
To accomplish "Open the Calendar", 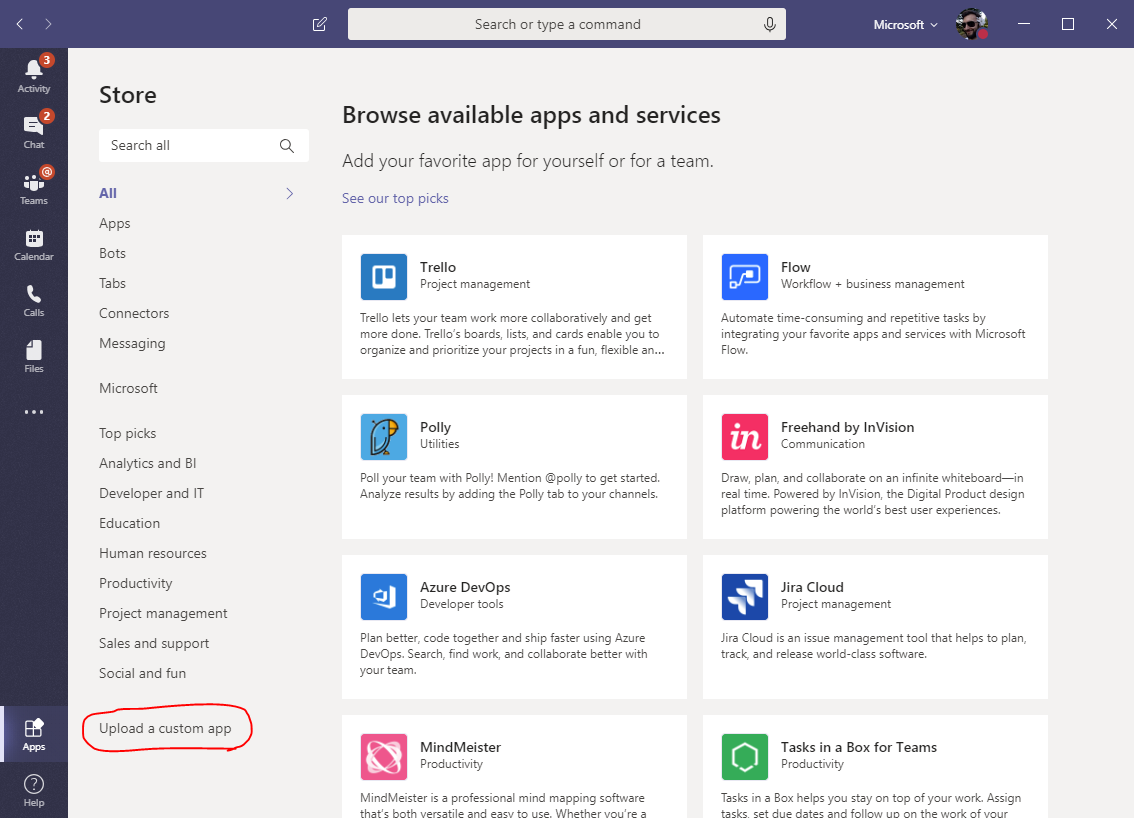I will [34, 244].
